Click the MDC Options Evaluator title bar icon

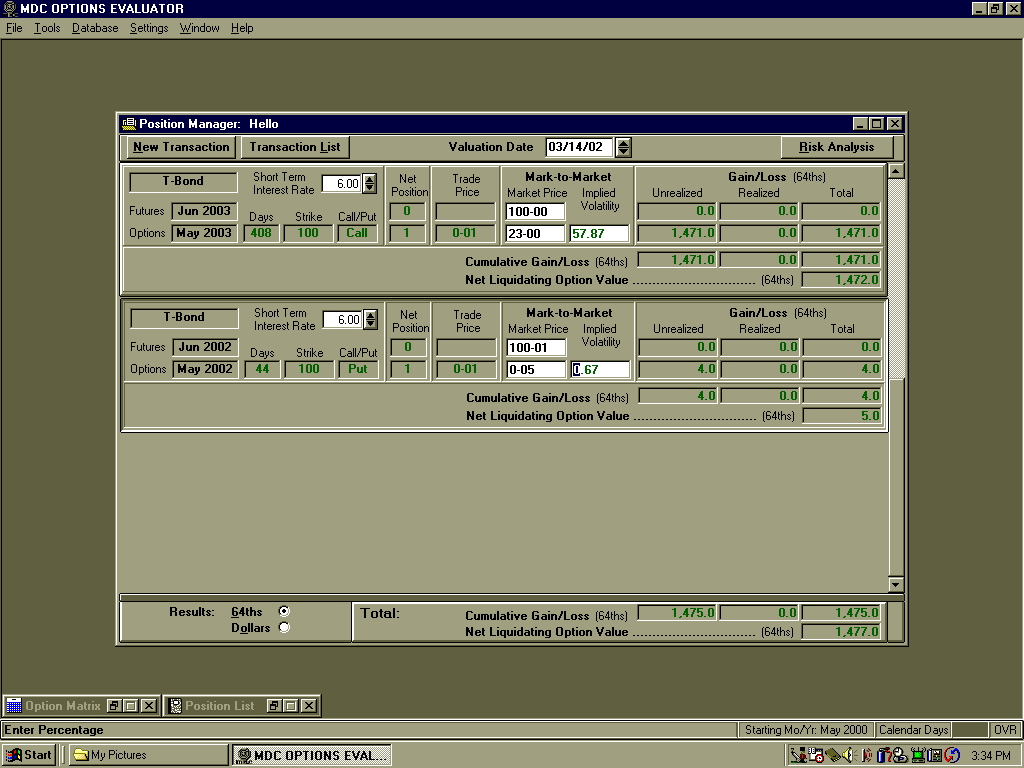[9, 9]
